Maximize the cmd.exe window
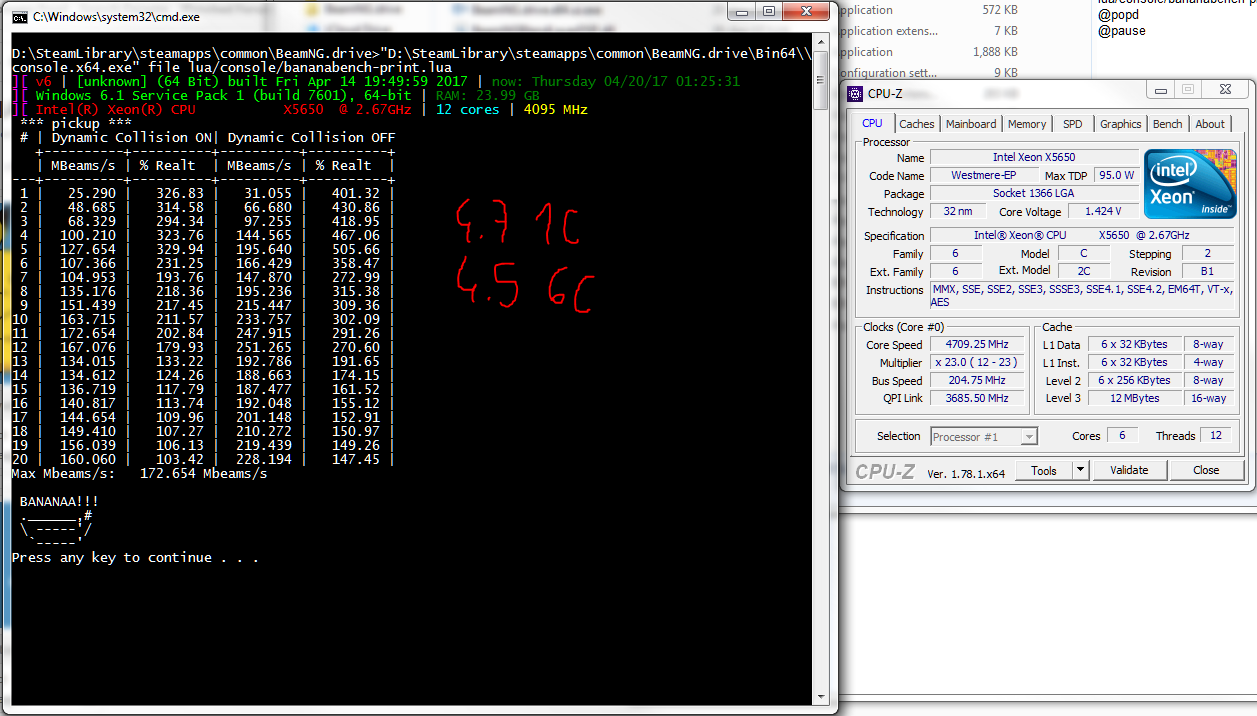Screen dimensions: 1257x716 pyautogui.click(x=768, y=11)
